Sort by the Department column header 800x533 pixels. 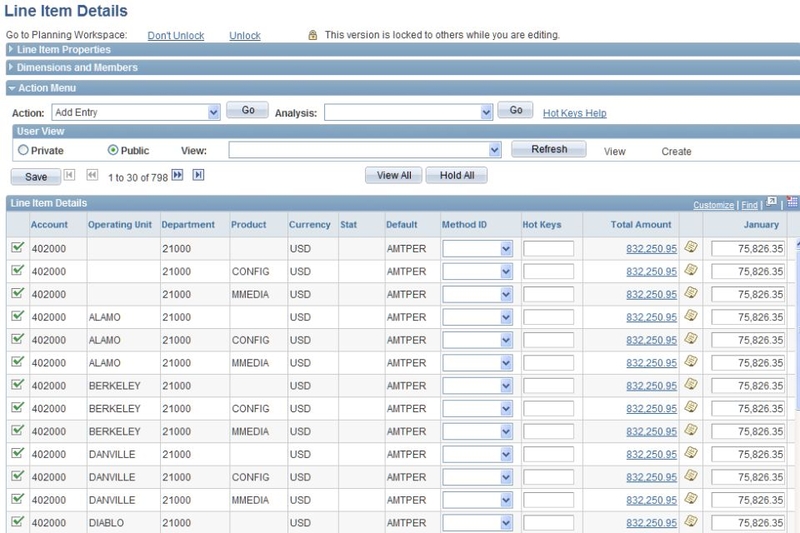pos(188,224)
